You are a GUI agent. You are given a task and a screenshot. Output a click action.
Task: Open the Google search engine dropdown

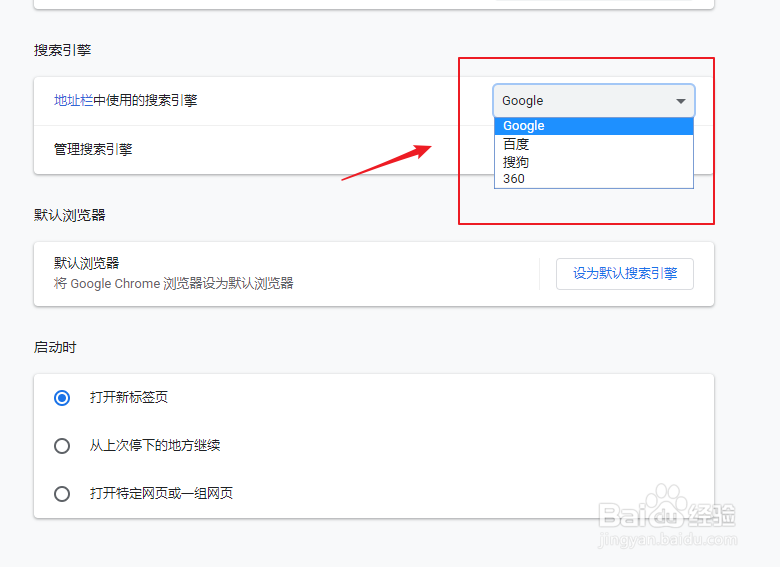[x=593, y=101]
